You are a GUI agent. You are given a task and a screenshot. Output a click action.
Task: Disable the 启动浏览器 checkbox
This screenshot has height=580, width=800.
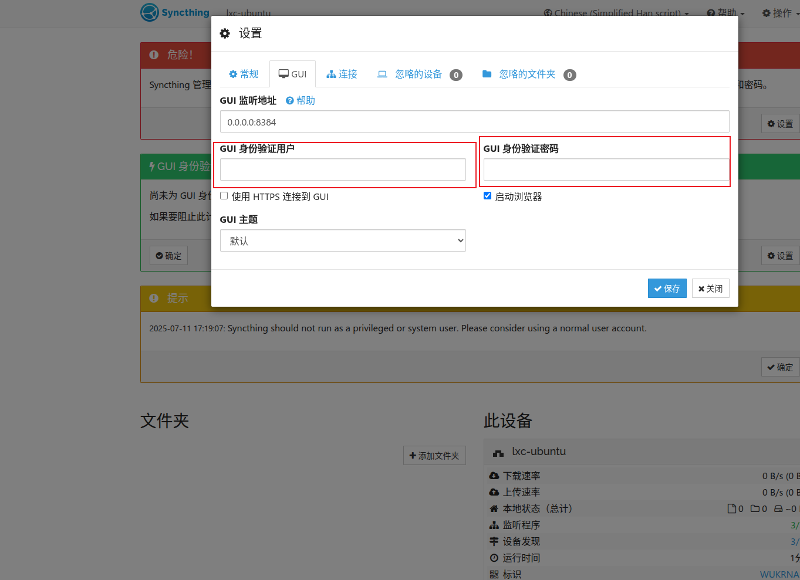(x=488, y=195)
